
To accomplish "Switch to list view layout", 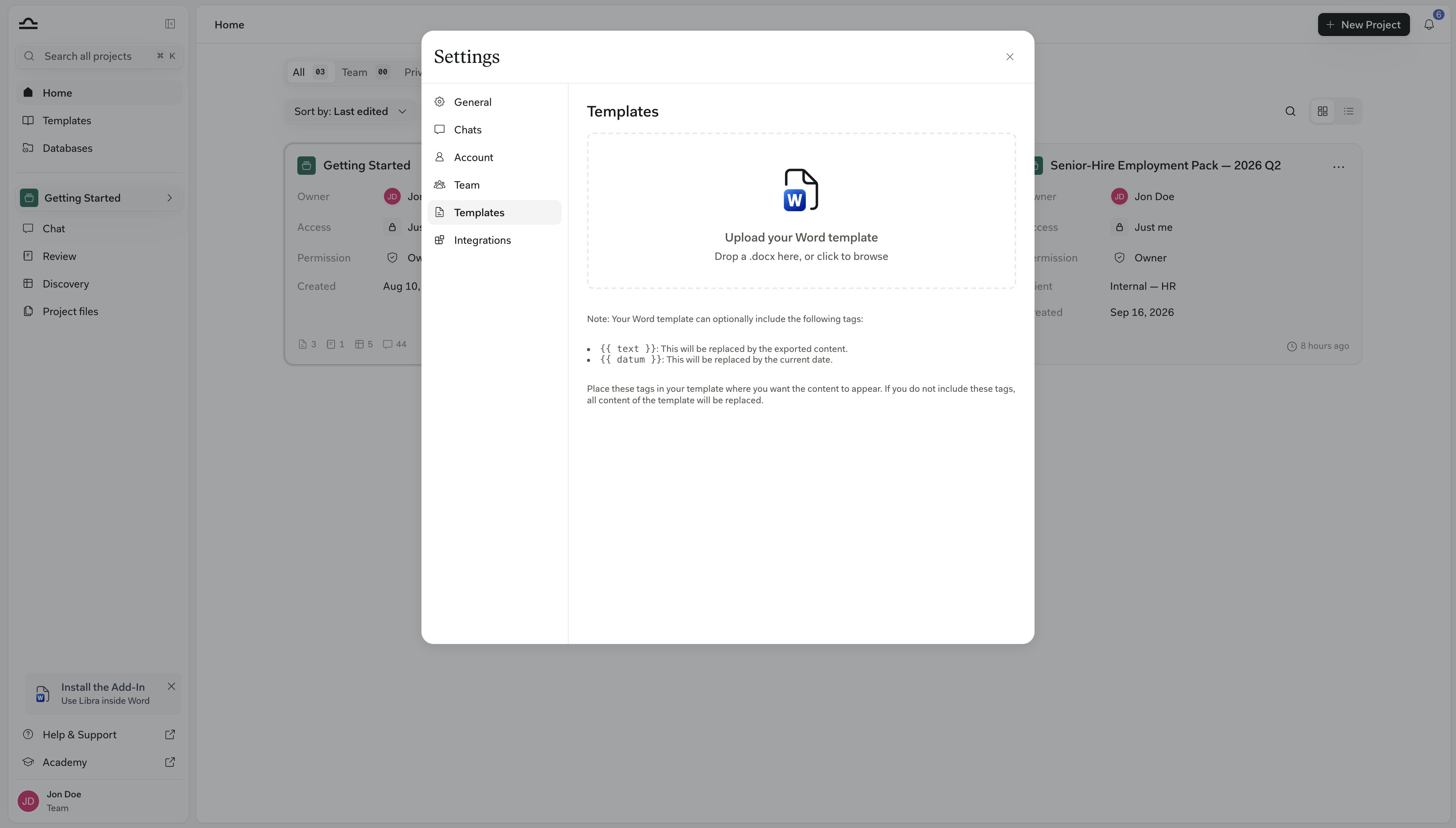I will 1349,112.
